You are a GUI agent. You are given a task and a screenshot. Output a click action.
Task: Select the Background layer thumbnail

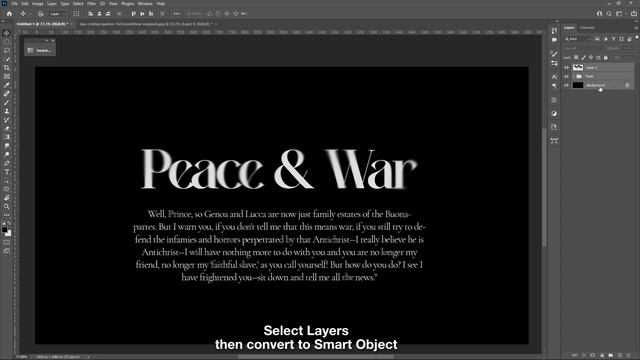pos(578,85)
